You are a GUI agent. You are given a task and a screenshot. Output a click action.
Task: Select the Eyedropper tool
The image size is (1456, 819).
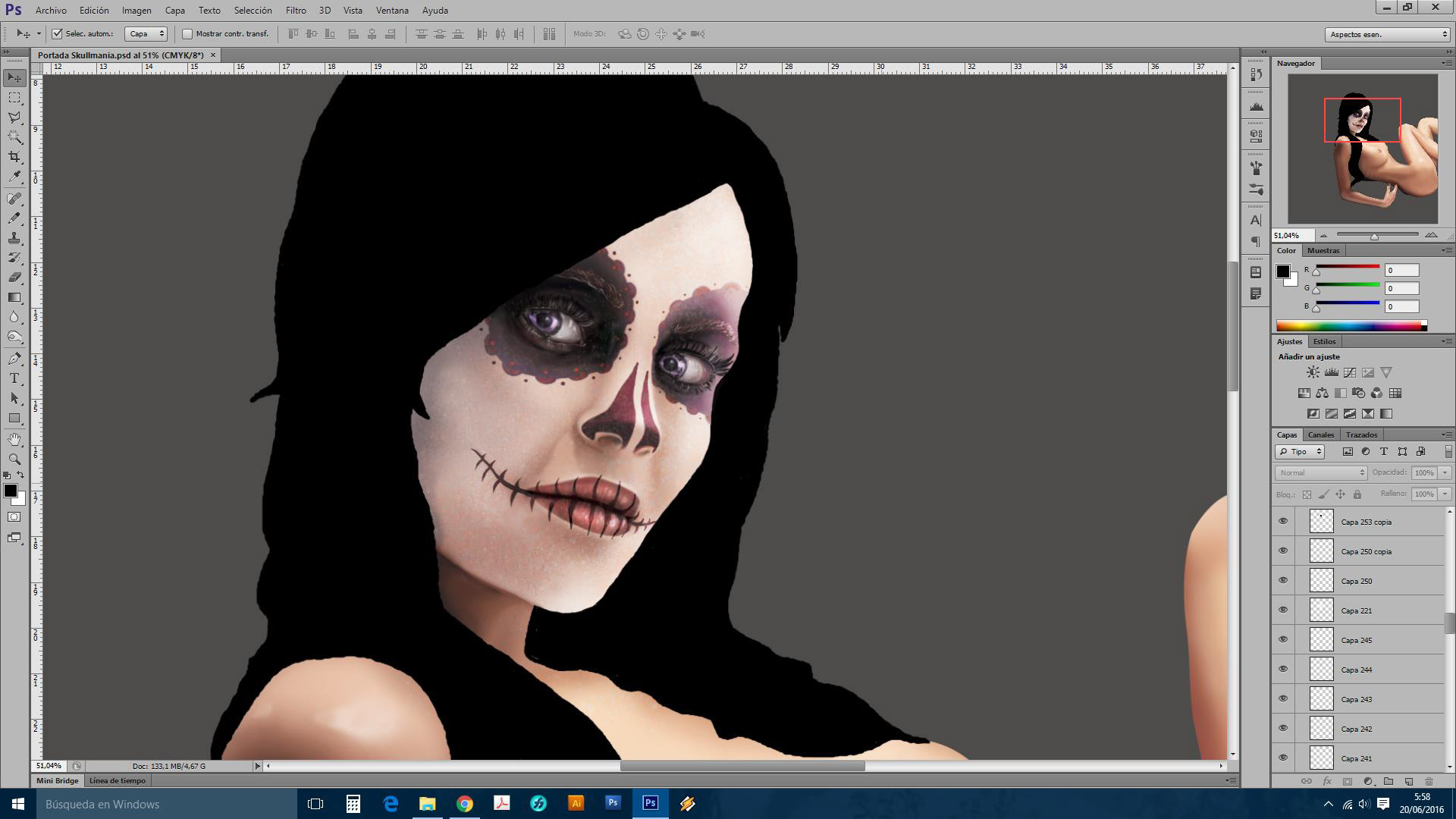pyautogui.click(x=14, y=177)
